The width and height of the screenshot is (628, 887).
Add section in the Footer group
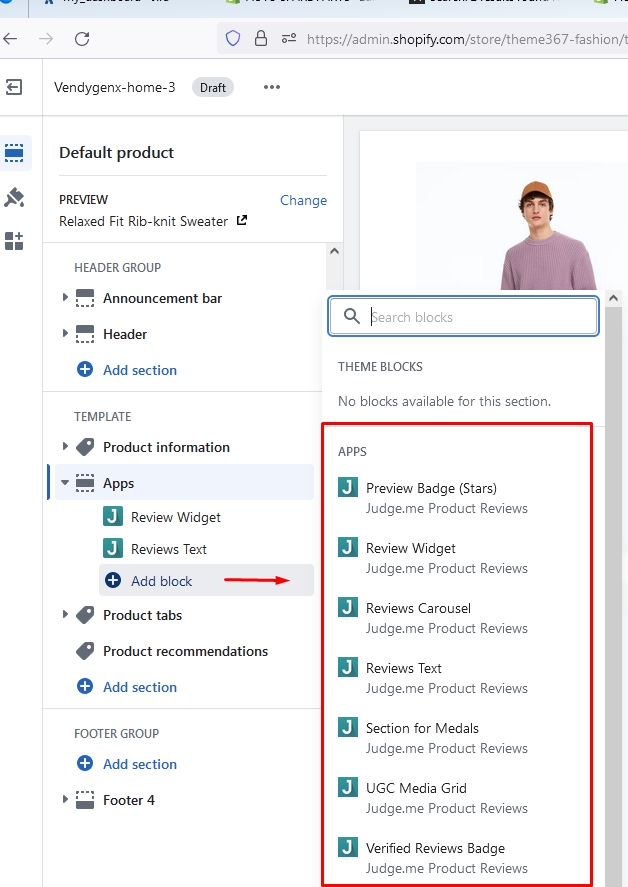[x=127, y=764]
